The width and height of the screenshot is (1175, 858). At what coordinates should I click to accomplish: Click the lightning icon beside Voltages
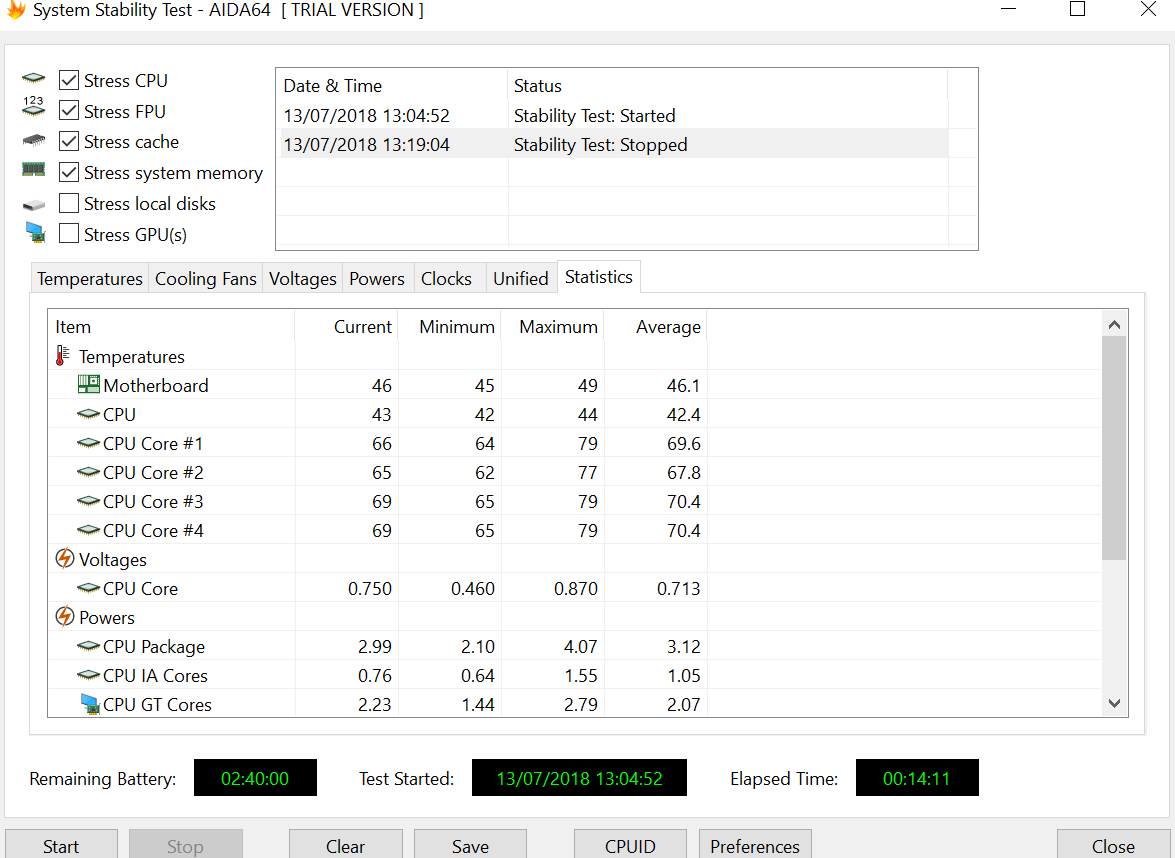coord(64,558)
